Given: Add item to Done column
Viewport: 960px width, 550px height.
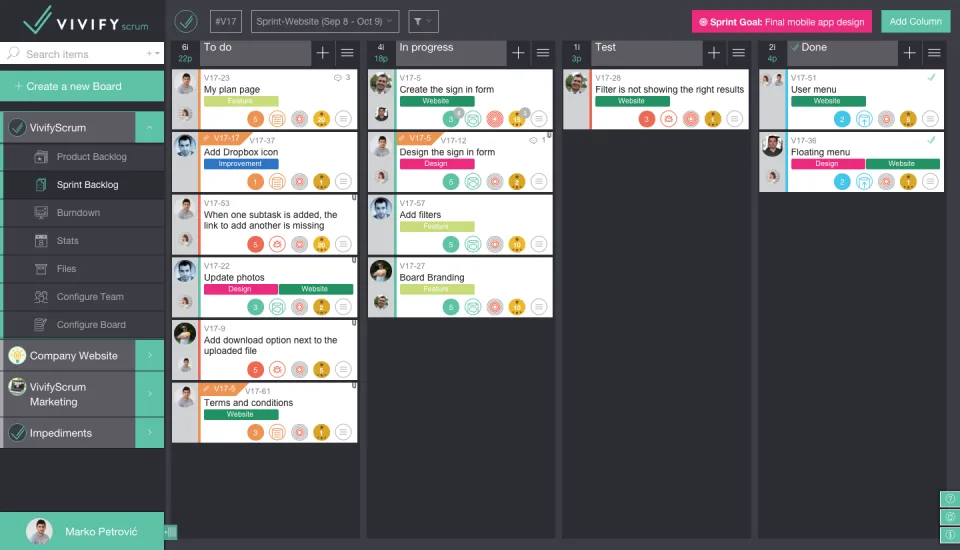Looking at the screenshot, I should [x=910, y=53].
